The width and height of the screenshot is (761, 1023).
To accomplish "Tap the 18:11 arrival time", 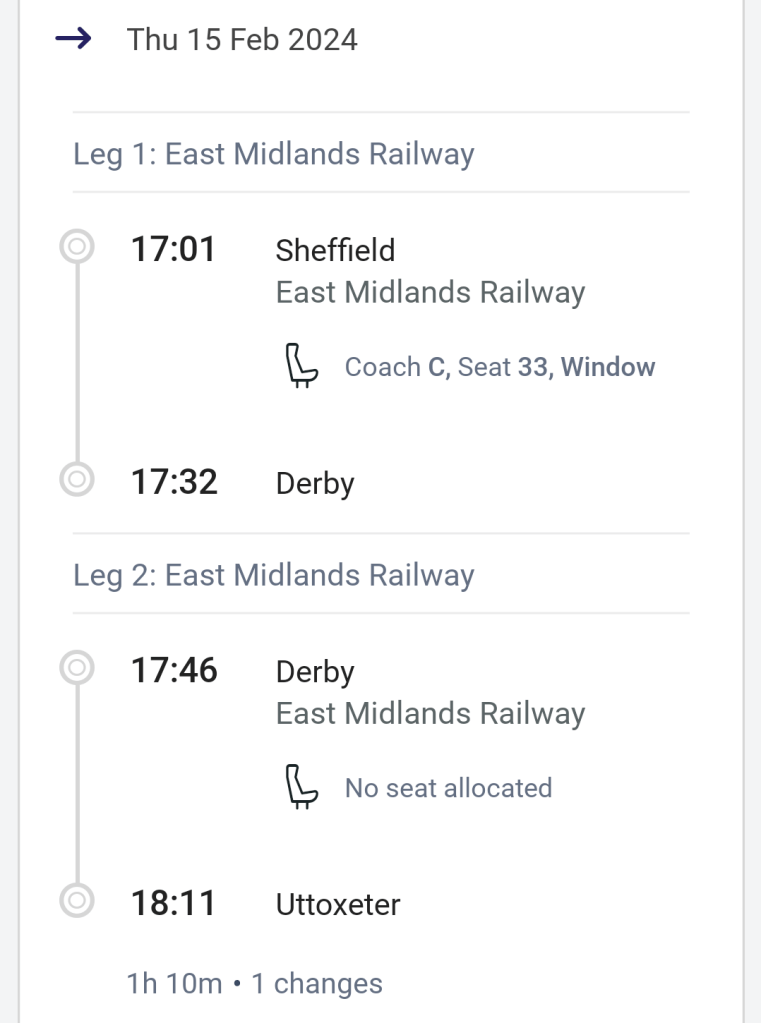I will [174, 903].
